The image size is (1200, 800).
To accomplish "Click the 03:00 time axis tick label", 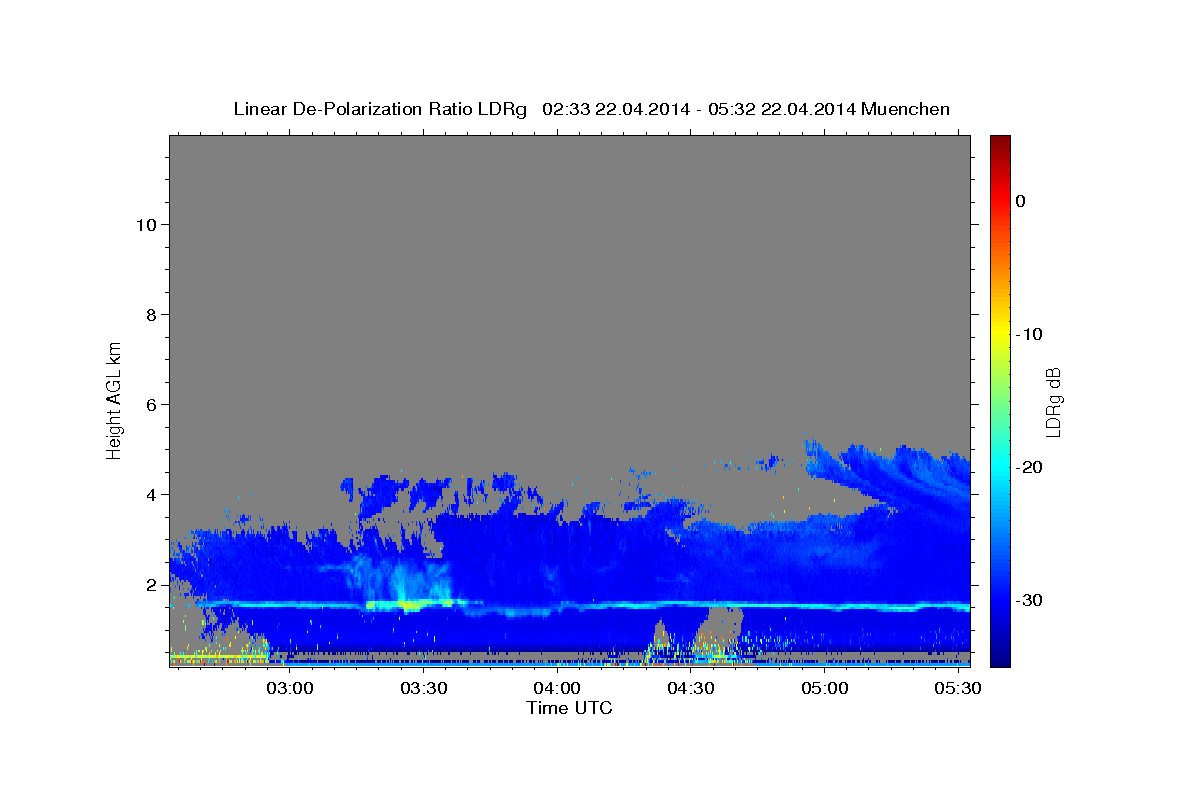I will [x=290, y=689].
